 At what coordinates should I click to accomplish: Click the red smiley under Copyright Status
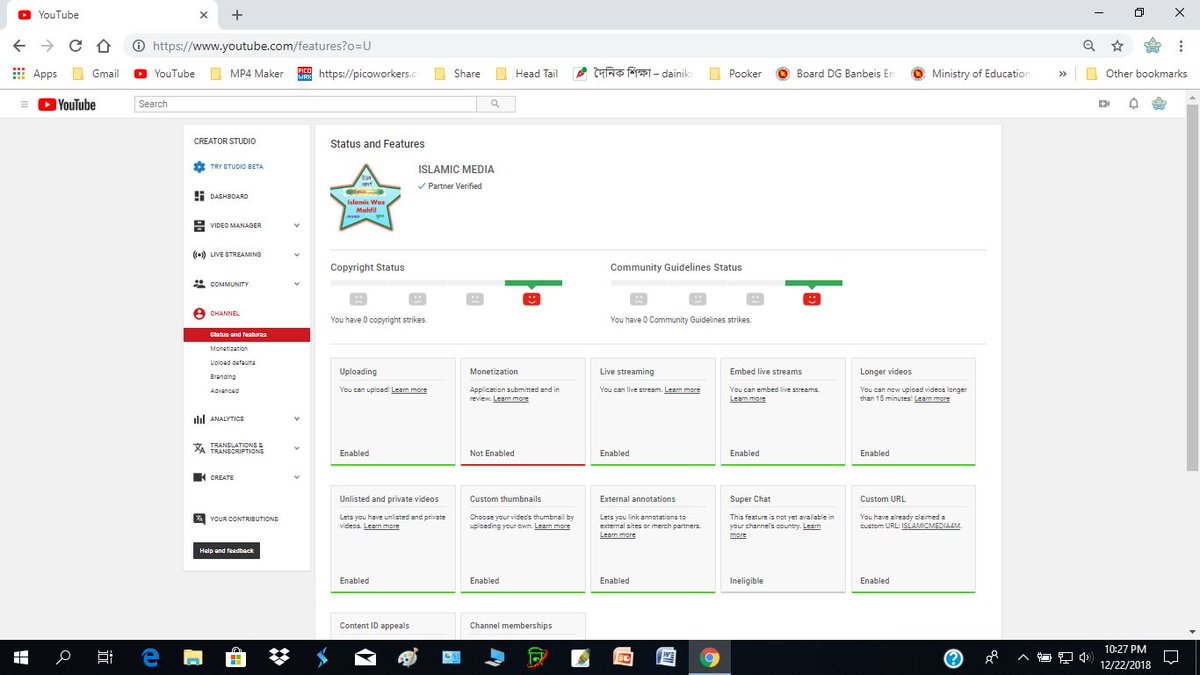(x=532, y=298)
